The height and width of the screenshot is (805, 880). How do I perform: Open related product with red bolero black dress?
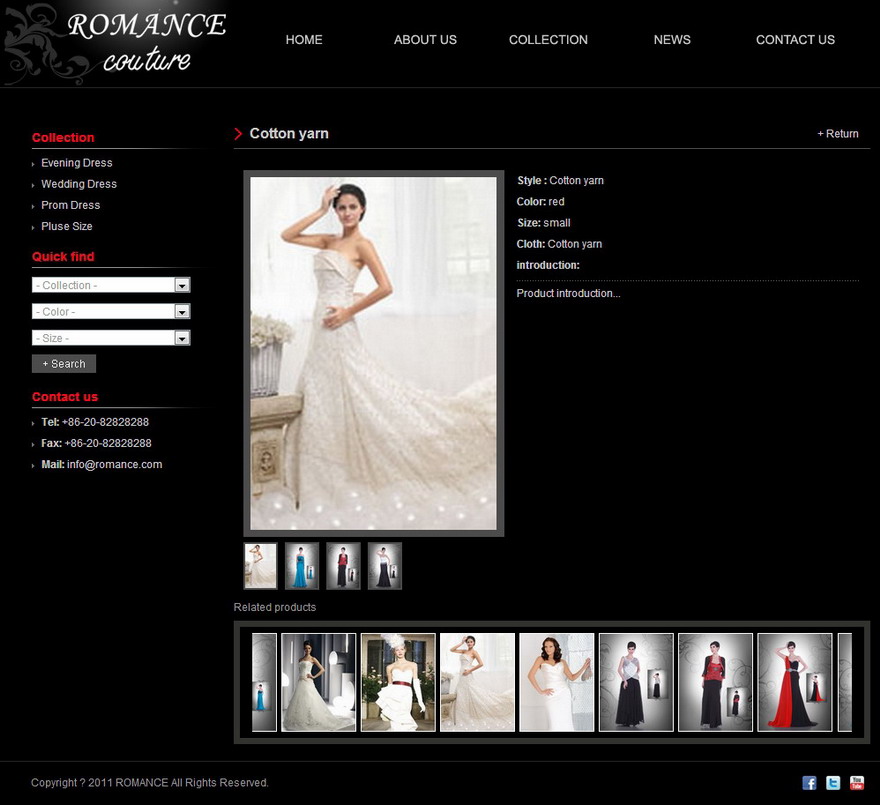pos(715,683)
